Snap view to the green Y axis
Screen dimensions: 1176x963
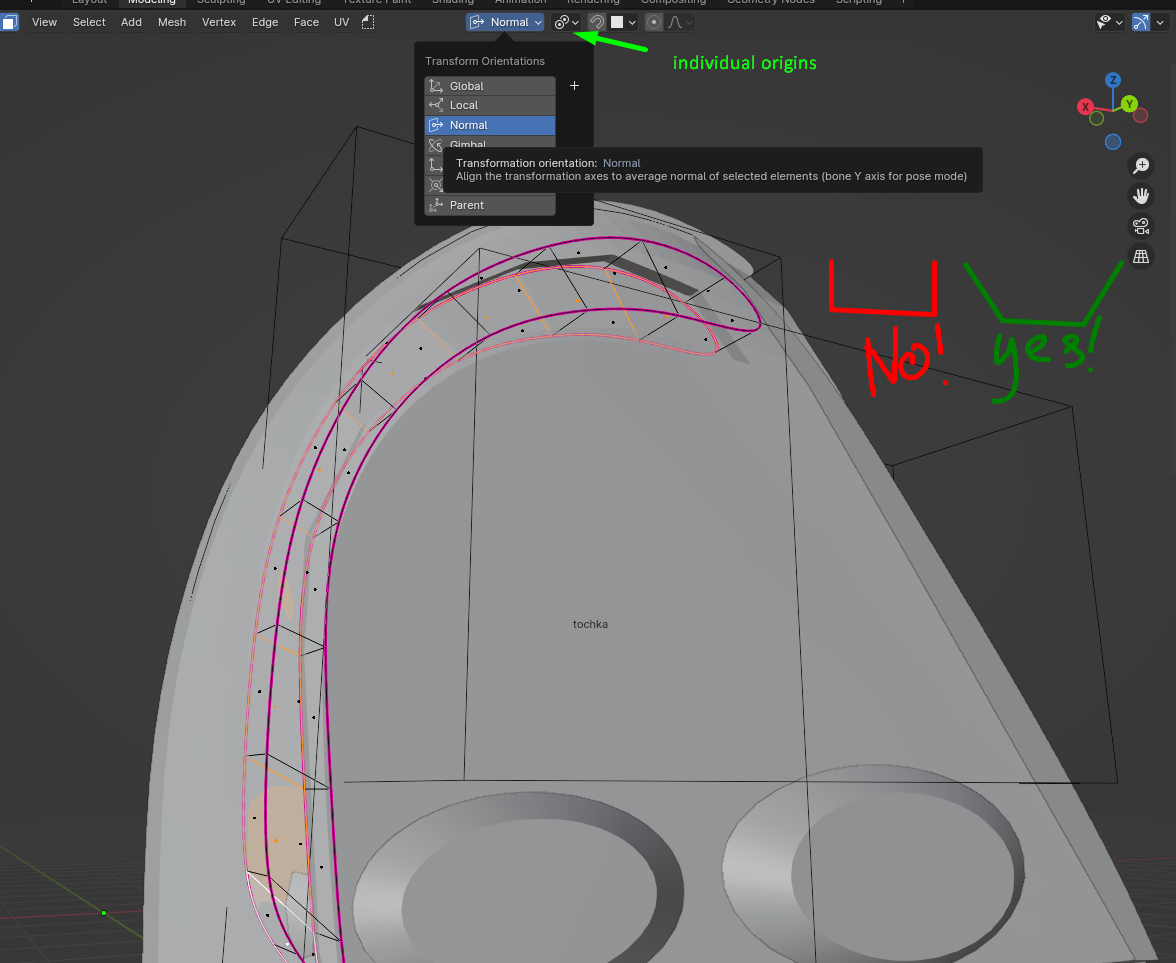1129,104
